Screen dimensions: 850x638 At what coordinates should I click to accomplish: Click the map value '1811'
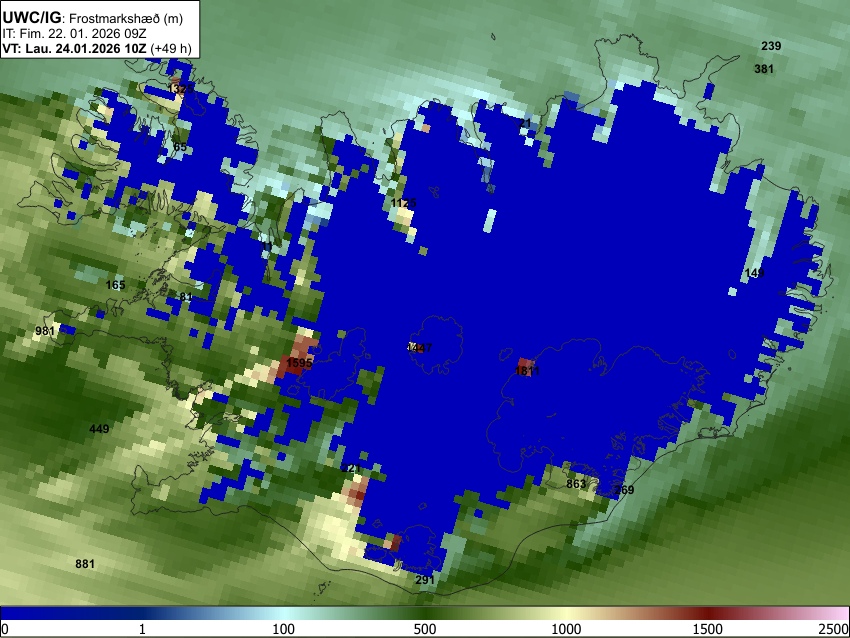click(x=527, y=371)
